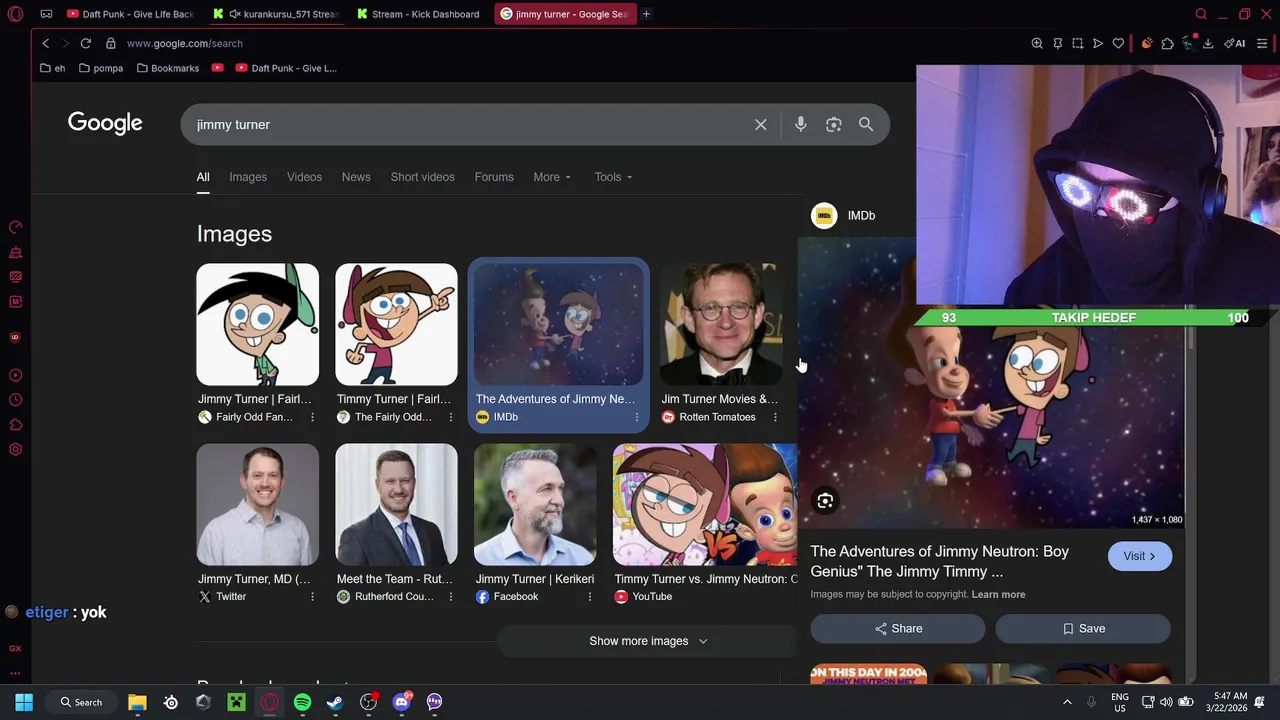This screenshot has height=720, width=1280.
Task: Open browser downloads icon
Action: pos(1208,44)
